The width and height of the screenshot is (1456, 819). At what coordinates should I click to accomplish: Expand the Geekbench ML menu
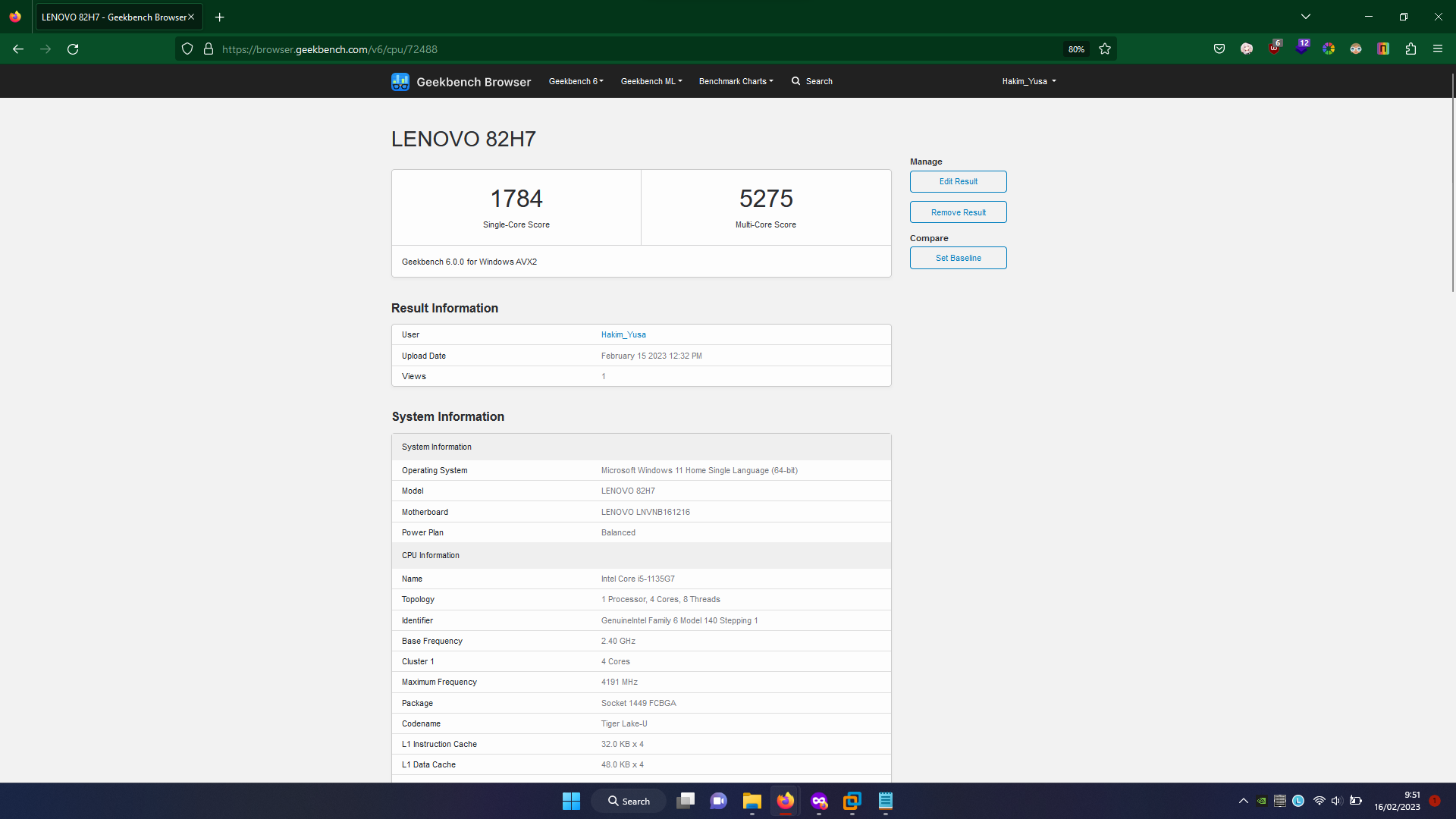[x=651, y=81]
